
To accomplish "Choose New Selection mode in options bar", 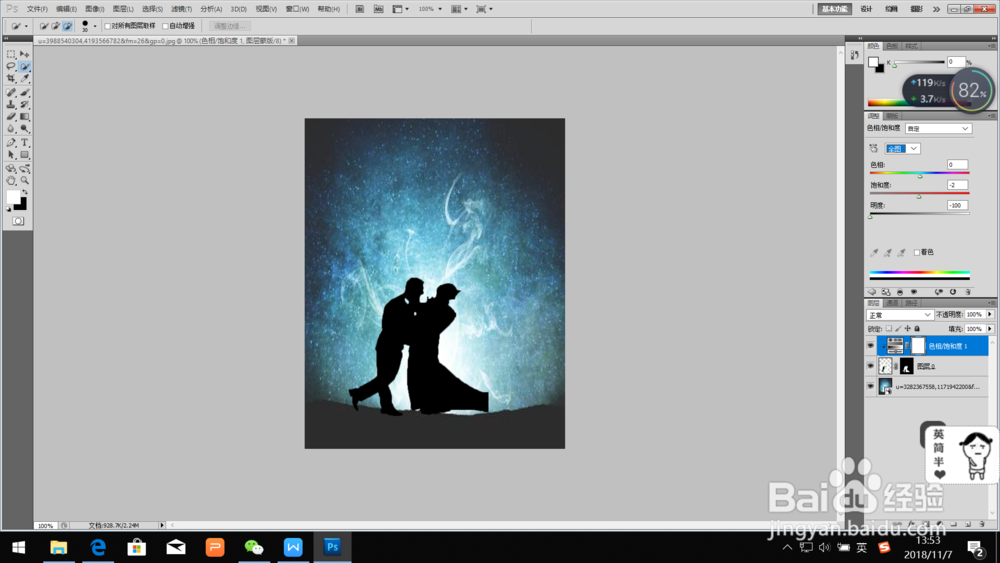I will tap(43, 26).
